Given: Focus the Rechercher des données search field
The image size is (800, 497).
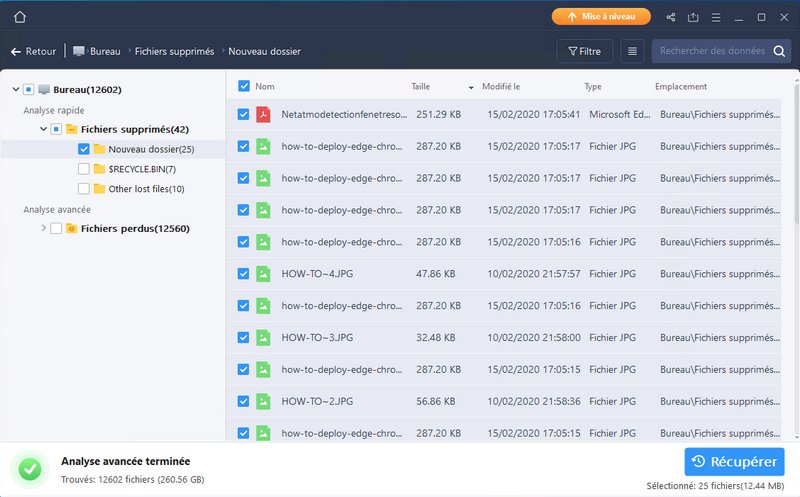Looking at the screenshot, I should [x=712, y=51].
